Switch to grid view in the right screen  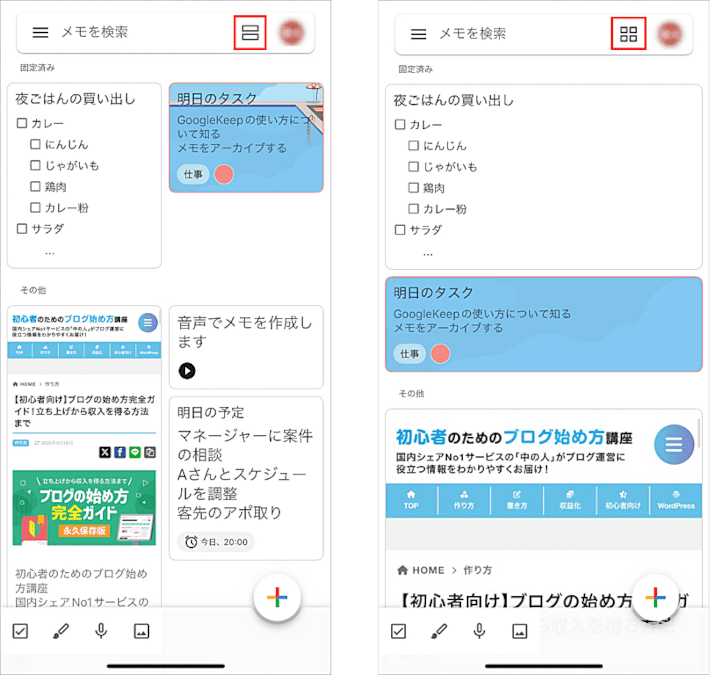[x=628, y=33]
